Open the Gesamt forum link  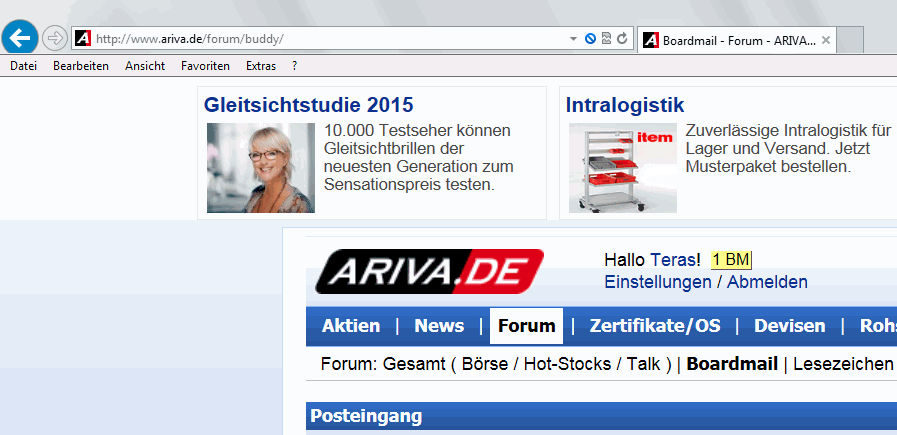click(x=414, y=364)
